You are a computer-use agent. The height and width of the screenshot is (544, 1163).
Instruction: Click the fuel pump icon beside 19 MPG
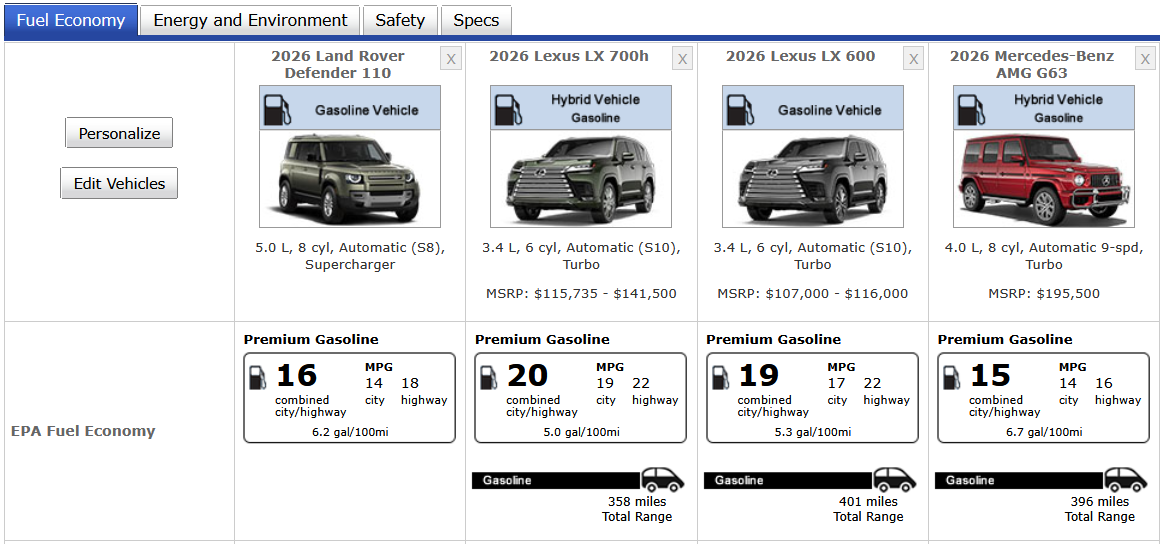click(720, 377)
